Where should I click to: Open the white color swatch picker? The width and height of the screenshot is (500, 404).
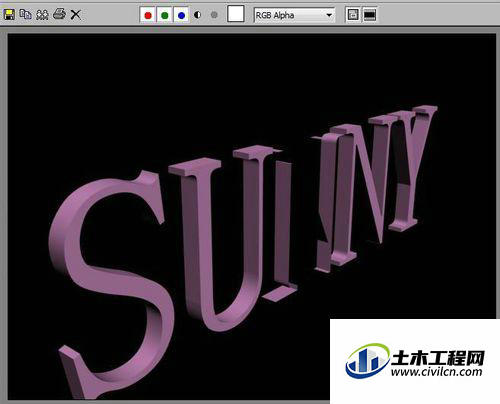(236, 14)
